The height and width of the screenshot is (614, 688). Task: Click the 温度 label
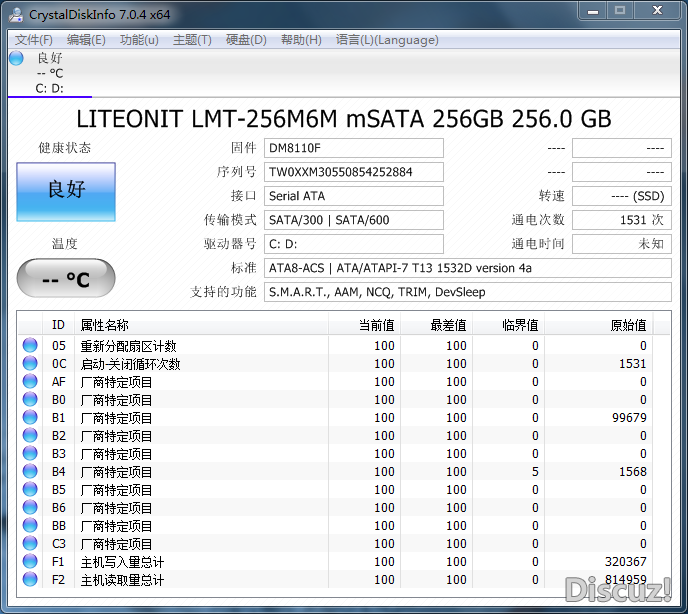(x=64, y=244)
